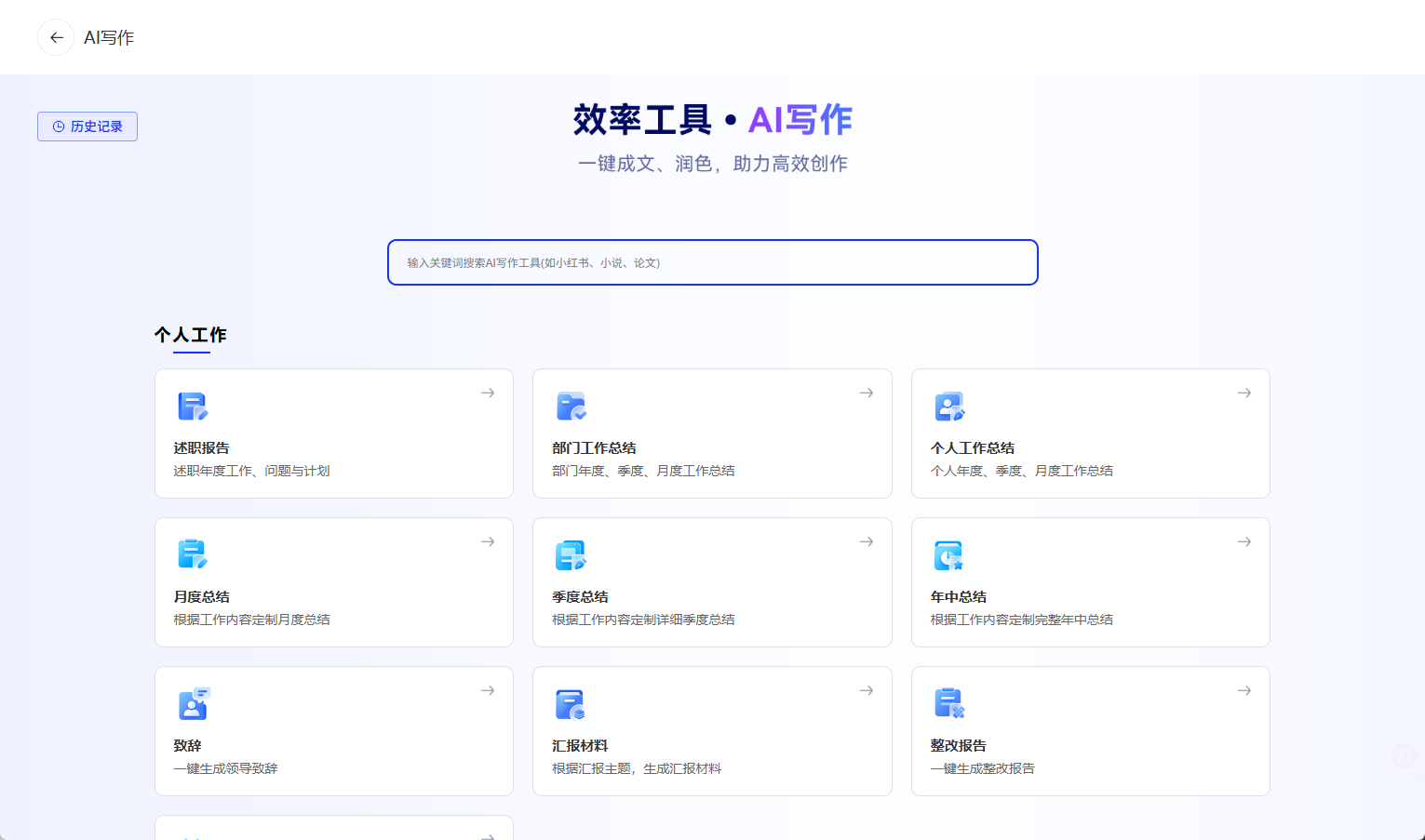Click description 根据汇报主题，生成汇报材料
This screenshot has width=1425, height=840.
pos(637,768)
